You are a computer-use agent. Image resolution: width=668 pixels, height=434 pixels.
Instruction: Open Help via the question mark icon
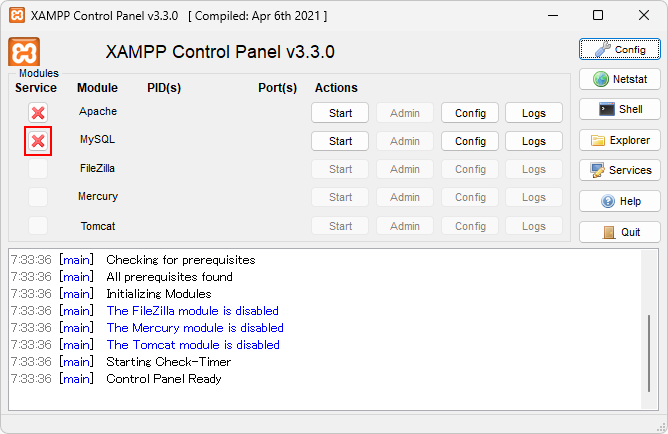[x=619, y=201]
